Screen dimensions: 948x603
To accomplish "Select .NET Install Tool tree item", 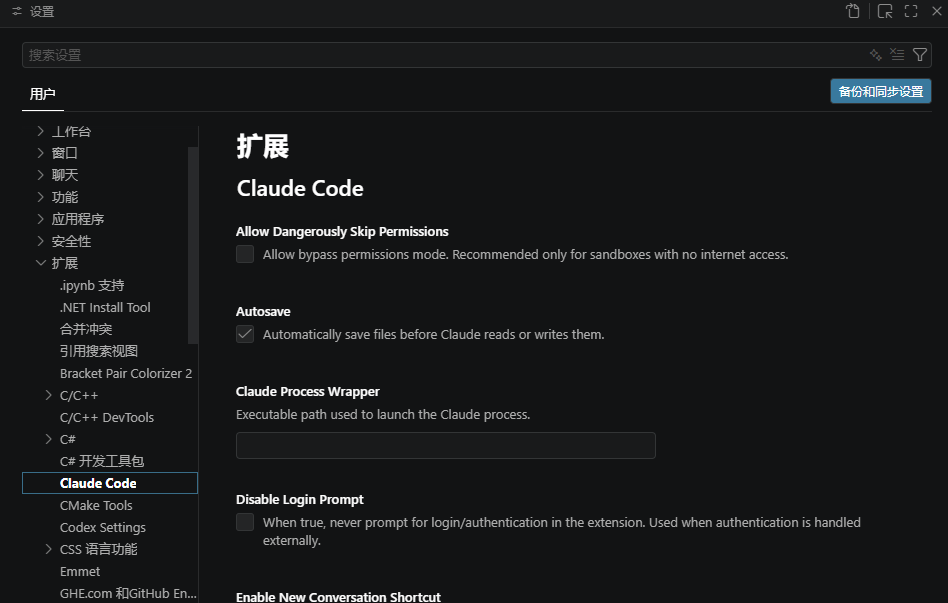I will point(105,307).
